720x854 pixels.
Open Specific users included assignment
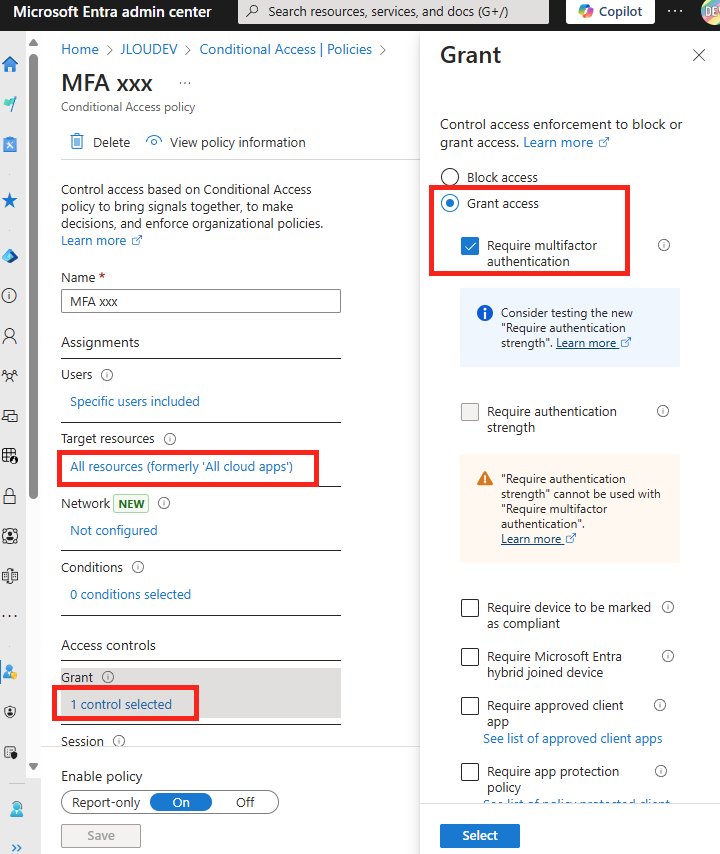point(135,401)
